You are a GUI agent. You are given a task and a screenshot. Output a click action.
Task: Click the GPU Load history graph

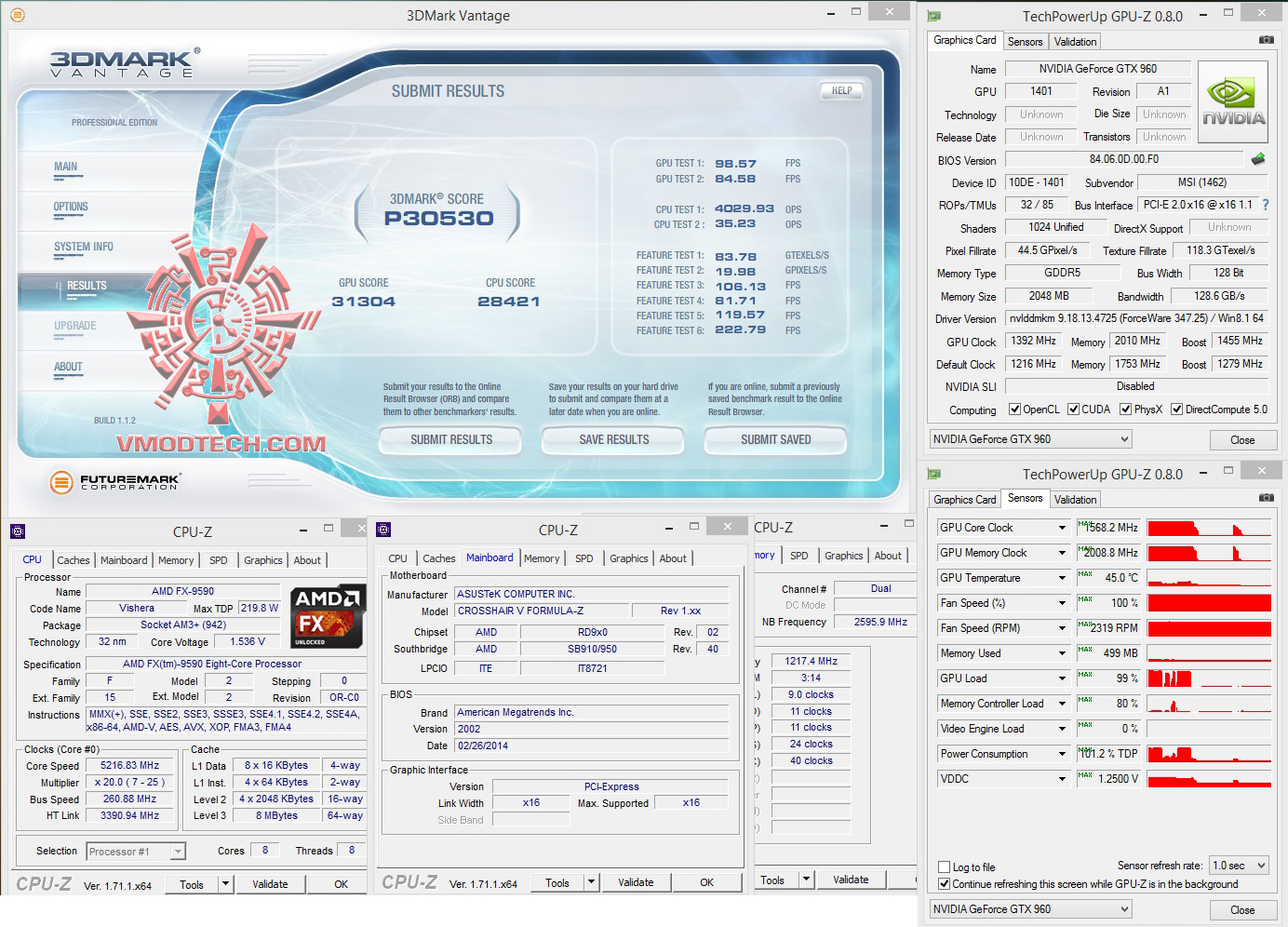coord(1209,678)
